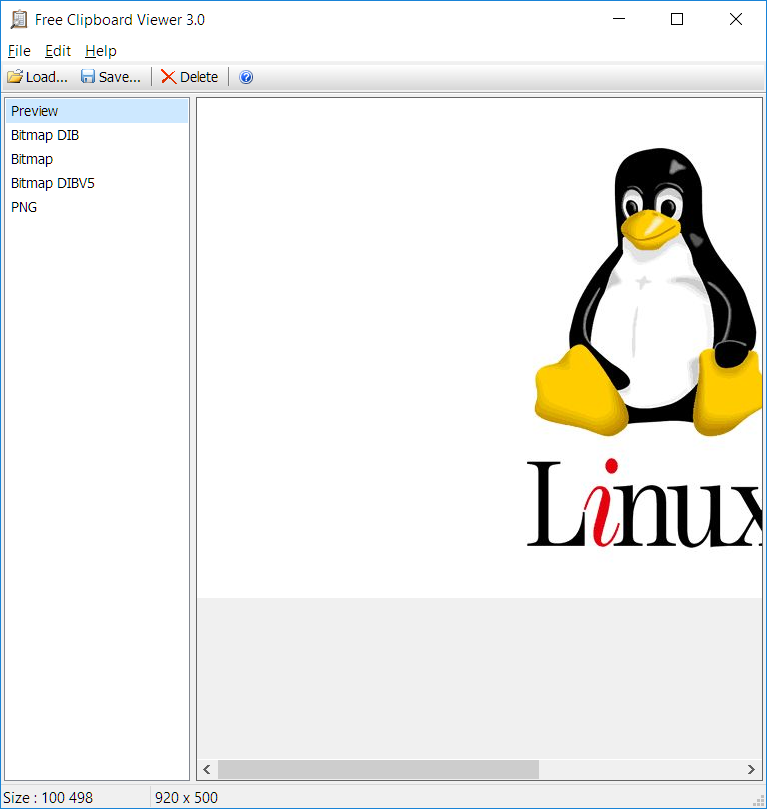Select the plain Bitmap format entry
767x809 pixels.
click(97, 159)
